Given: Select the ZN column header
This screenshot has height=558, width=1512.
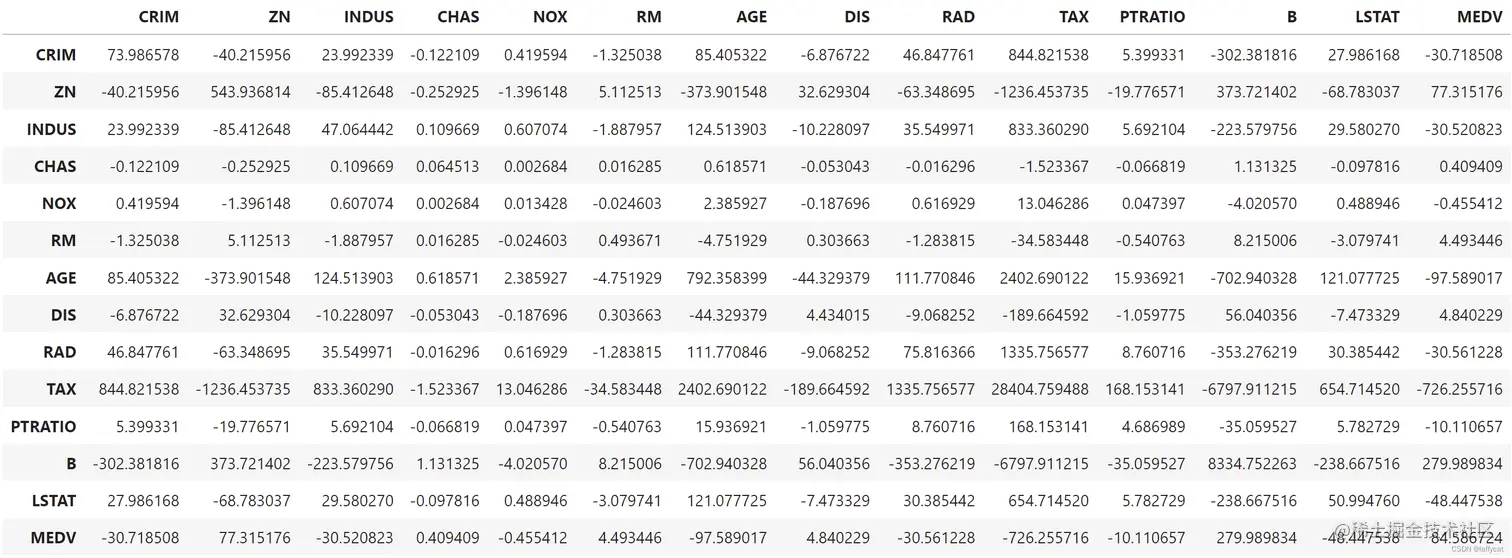Looking at the screenshot, I should 279,17.
